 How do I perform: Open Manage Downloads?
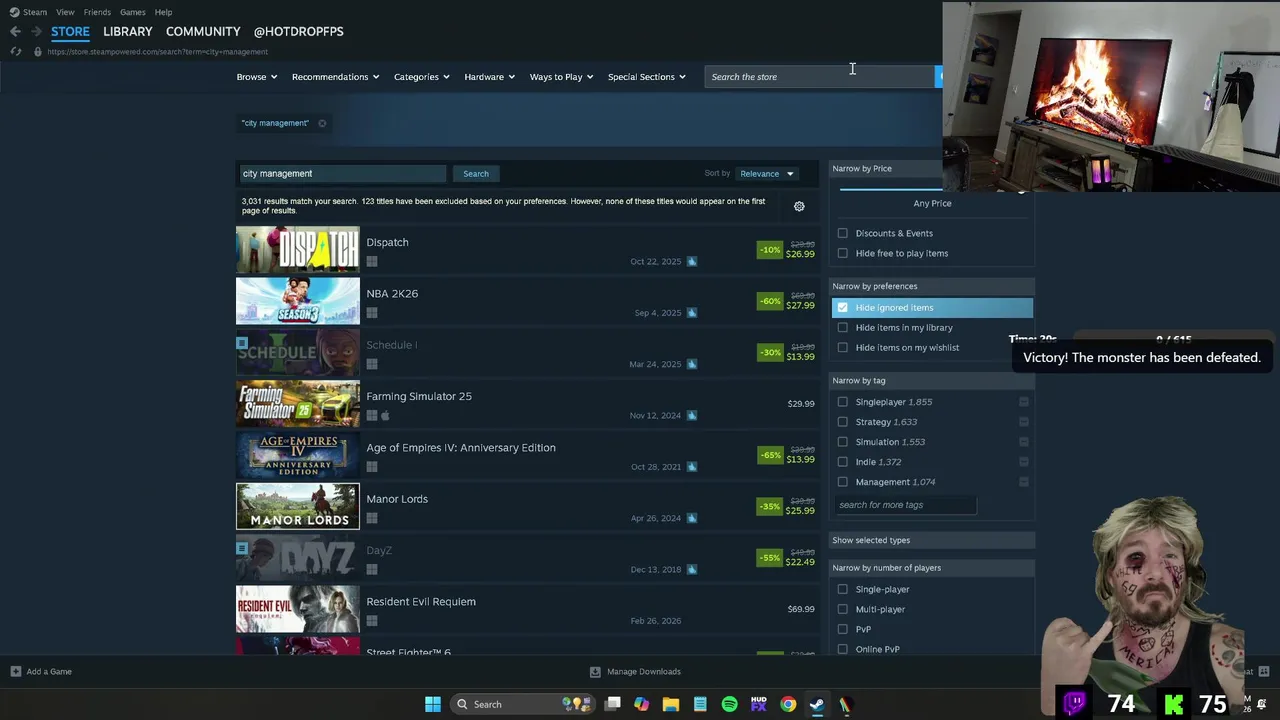(x=643, y=671)
